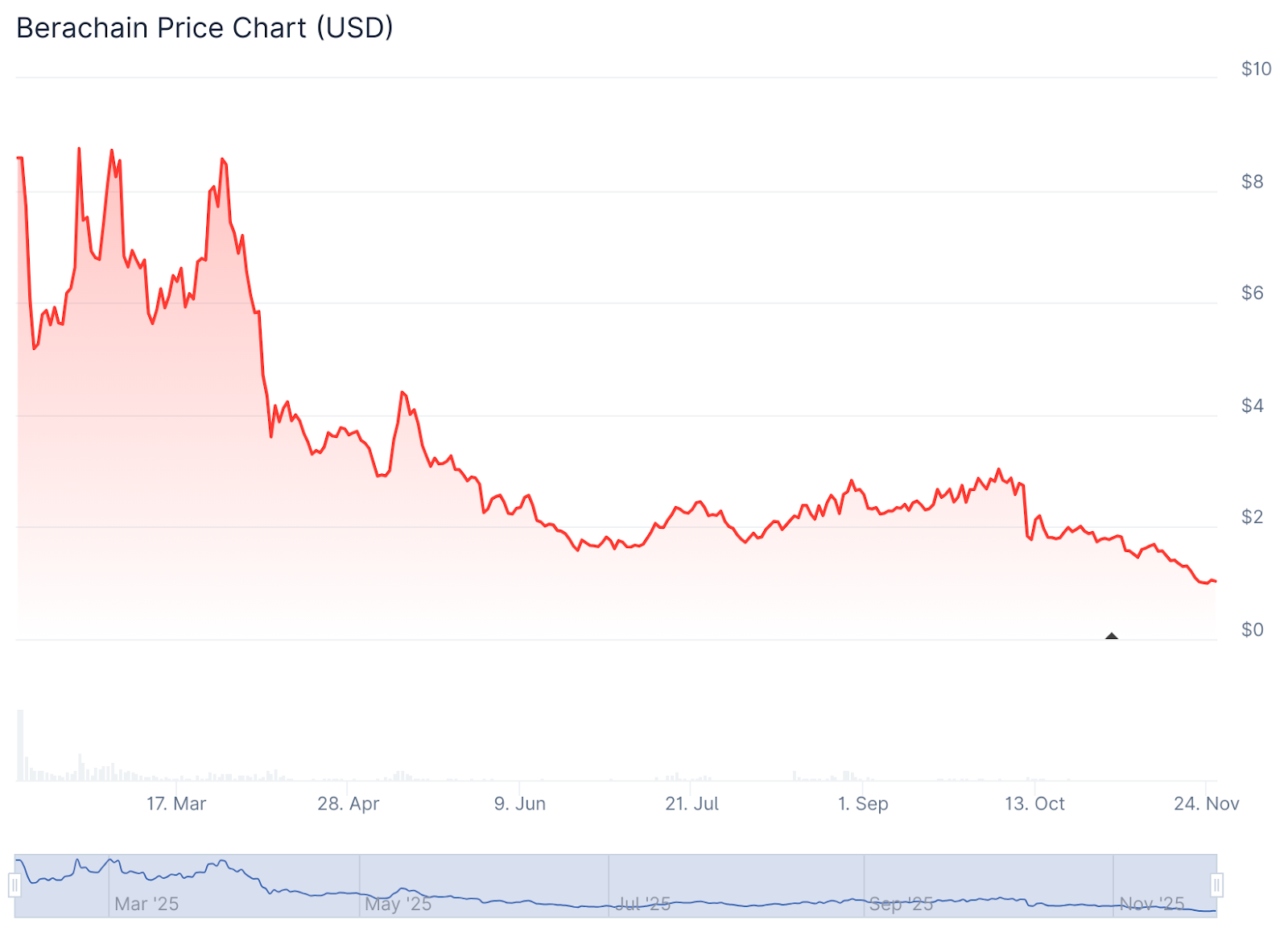Click the $6 price axis label

pyautogui.click(x=1253, y=293)
